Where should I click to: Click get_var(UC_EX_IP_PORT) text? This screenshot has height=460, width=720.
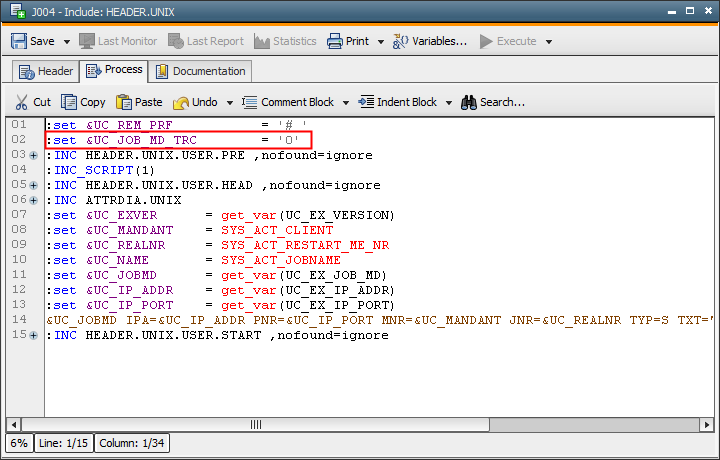coord(308,305)
